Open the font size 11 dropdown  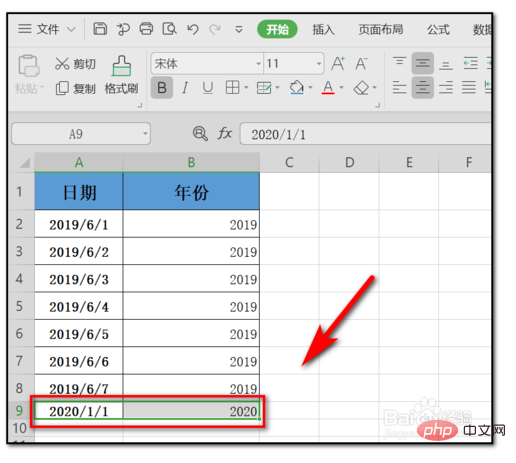[319, 63]
